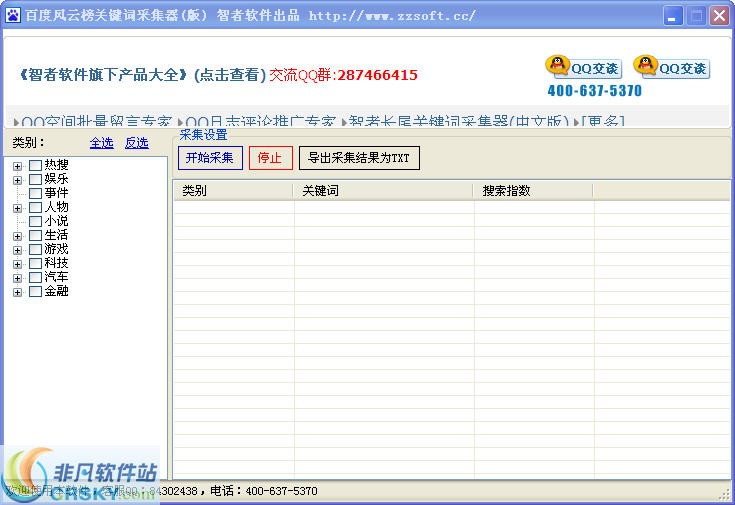Click the 开始采集 button
Image resolution: width=735 pixels, height=505 pixels.
point(210,158)
